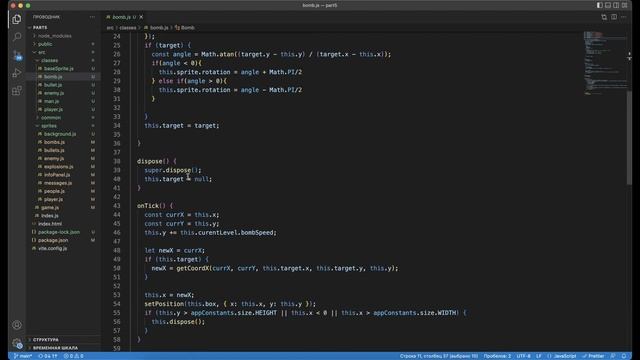Click 'classes' in the breadcrumb
Viewport: 640px width, 360px height.
tap(128, 28)
